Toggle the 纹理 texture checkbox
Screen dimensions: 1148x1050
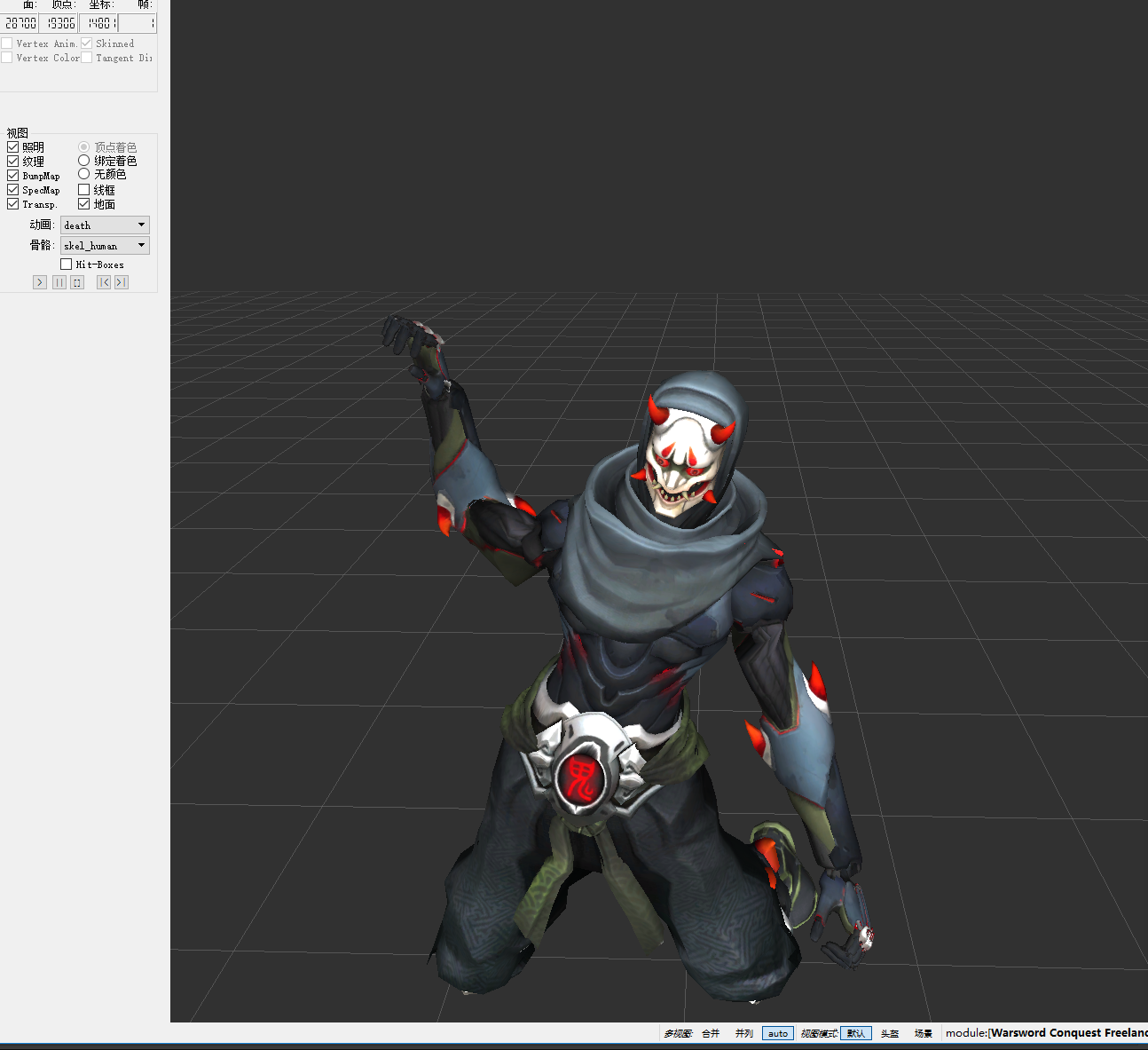click(x=13, y=162)
